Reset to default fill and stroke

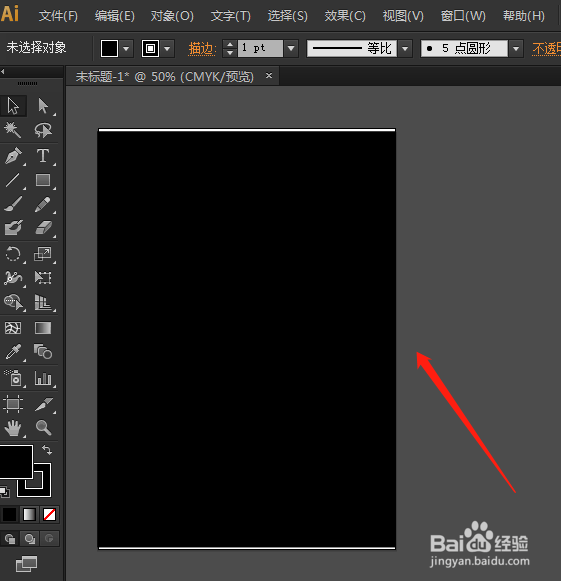(4, 491)
